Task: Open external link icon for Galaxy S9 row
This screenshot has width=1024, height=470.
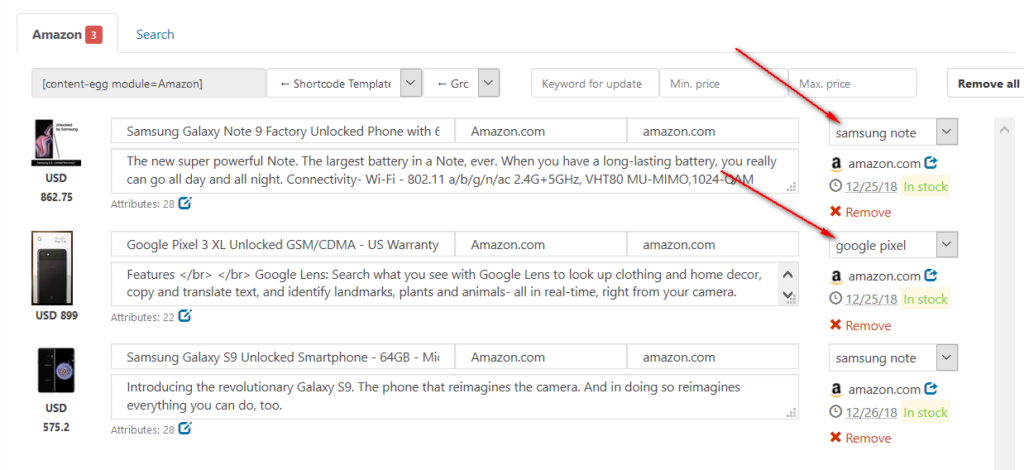Action: pyautogui.click(x=932, y=388)
